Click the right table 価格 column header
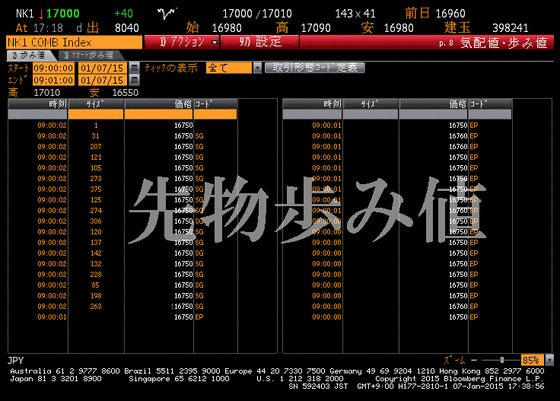The width and height of the screenshot is (560, 401). pos(434,104)
